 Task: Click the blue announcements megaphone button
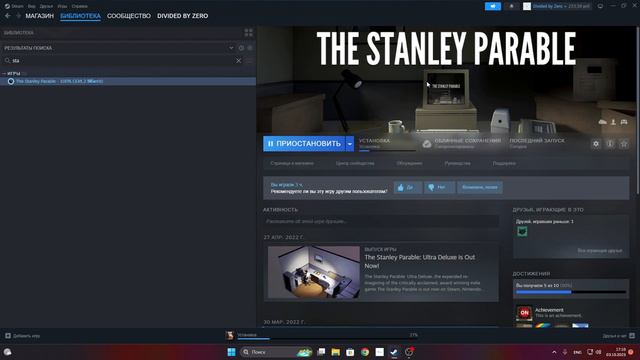coord(493,6)
